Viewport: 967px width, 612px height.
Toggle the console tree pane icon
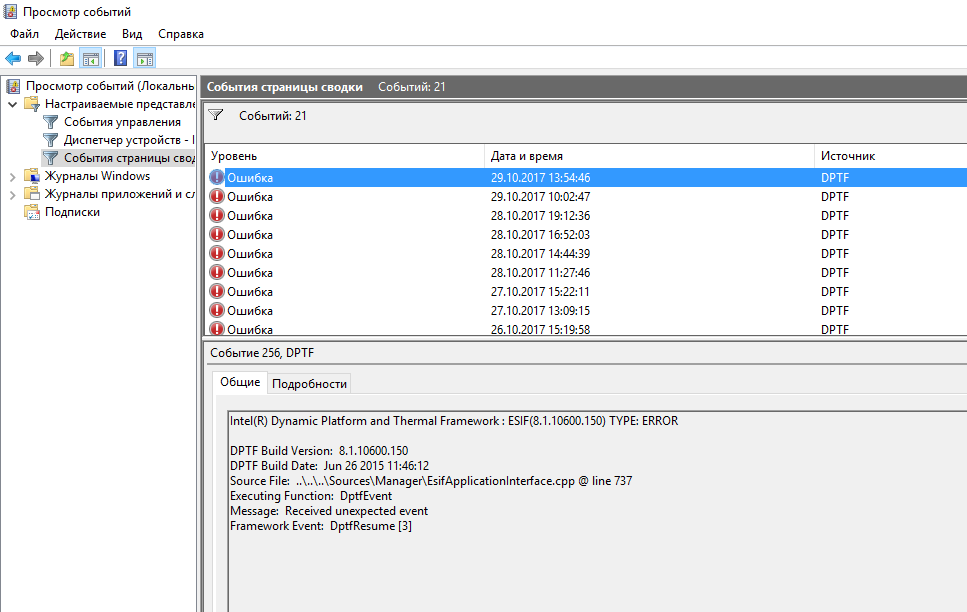[90, 58]
